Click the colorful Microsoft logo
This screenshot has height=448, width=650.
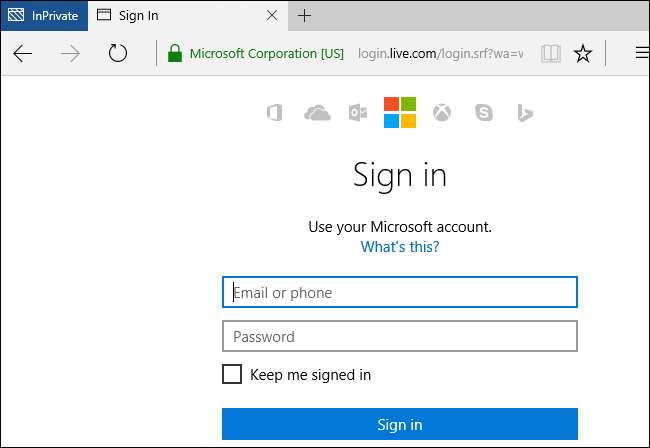click(400, 112)
